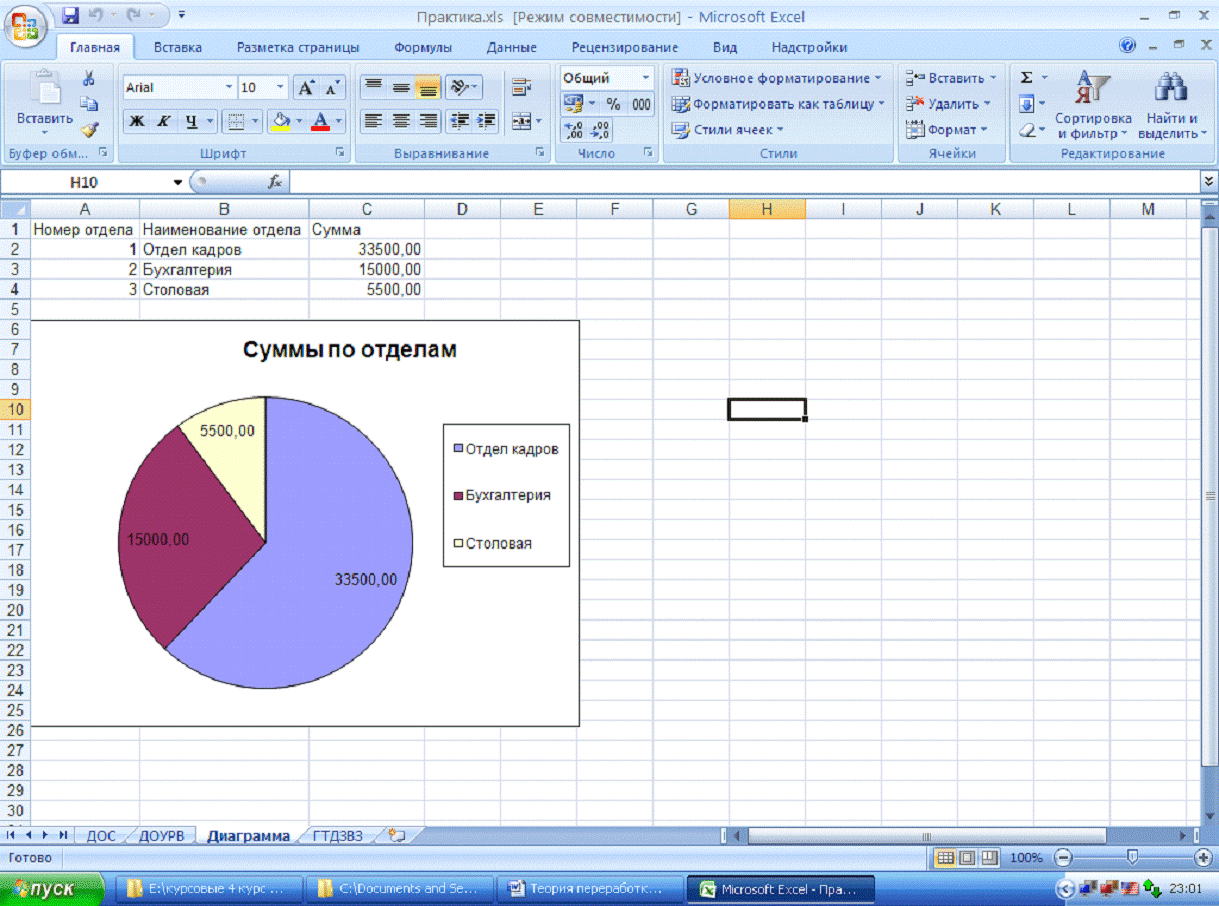This screenshot has height=906, width=1219.
Task: Click the AutoSum sigma icon
Action: click(1027, 78)
